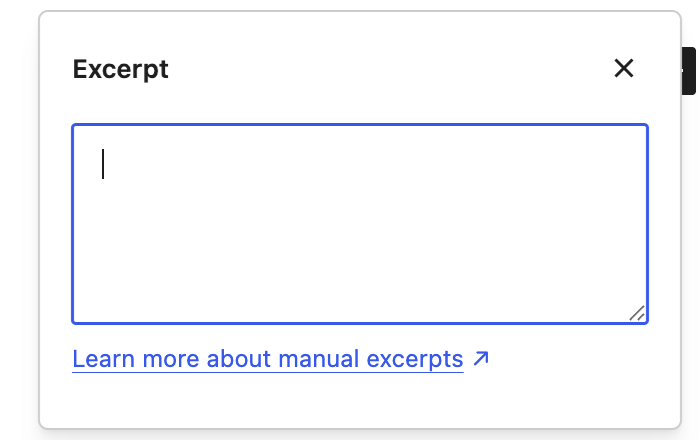Image resolution: width=700 pixels, height=440 pixels.
Task: Focus the Excerpt text area
Action: point(360,224)
